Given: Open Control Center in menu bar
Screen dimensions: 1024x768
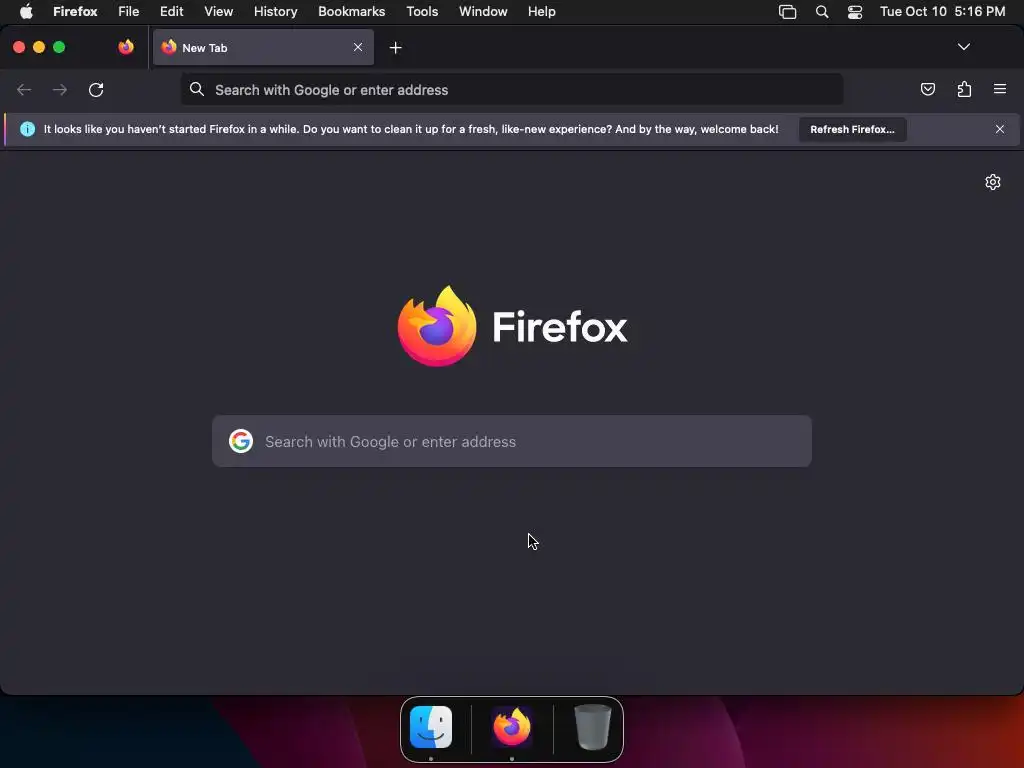Looking at the screenshot, I should tap(855, 12).
